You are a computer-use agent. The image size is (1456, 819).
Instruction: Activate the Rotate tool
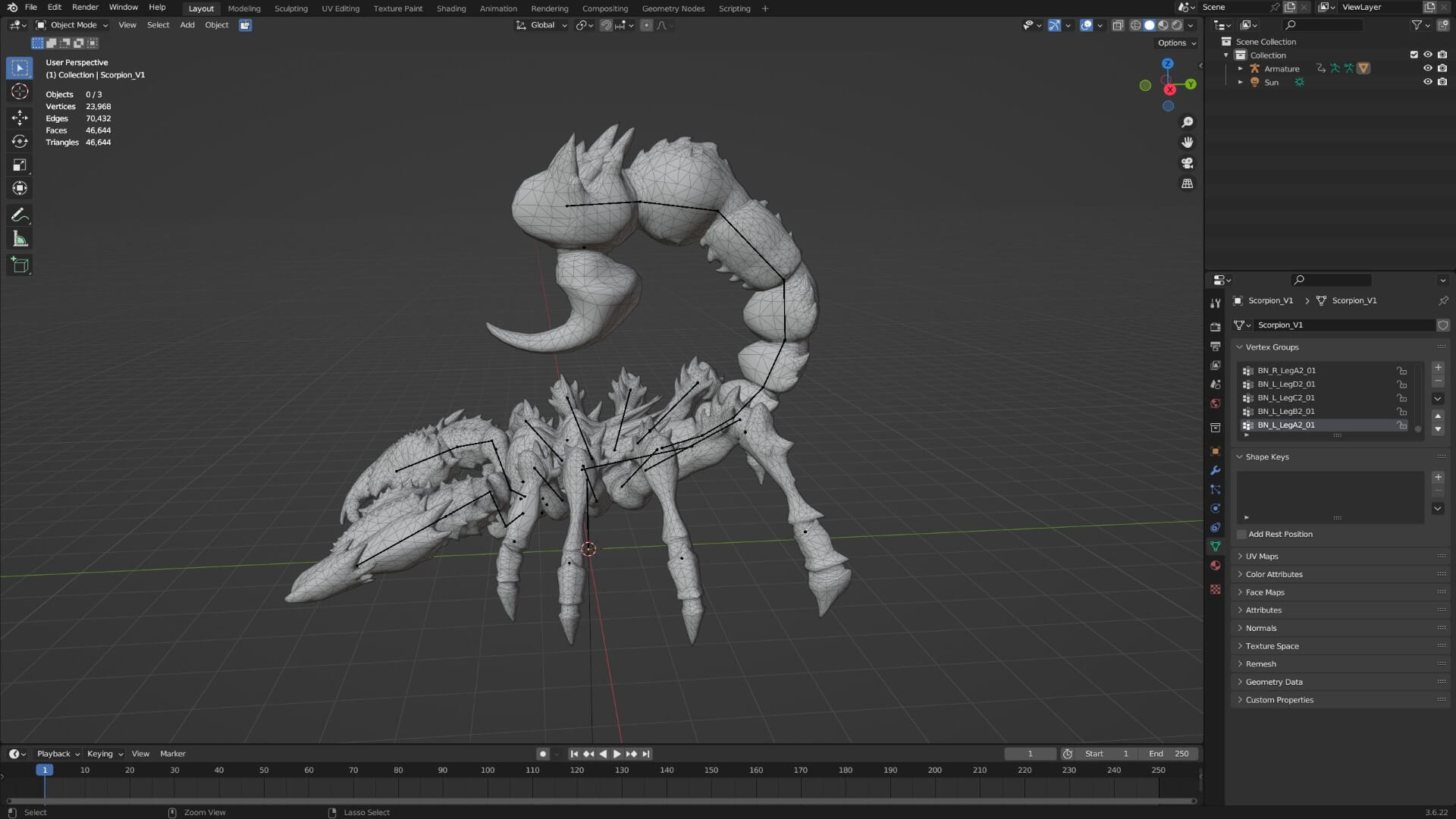20,141
